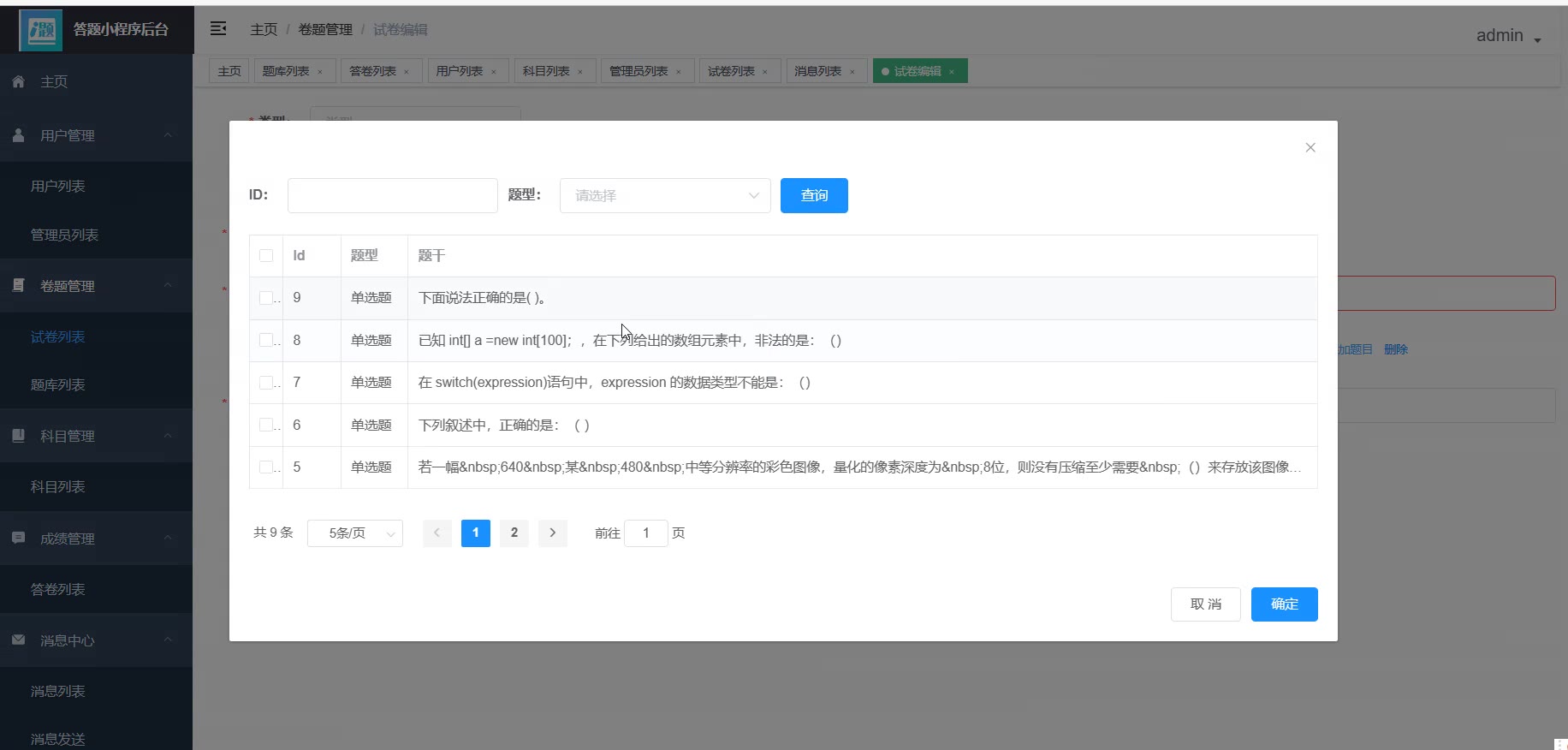Open the admin user dropdown
Image resolution: width=1568 pixels, height=750 pixels.
[x=1508, y=36]
